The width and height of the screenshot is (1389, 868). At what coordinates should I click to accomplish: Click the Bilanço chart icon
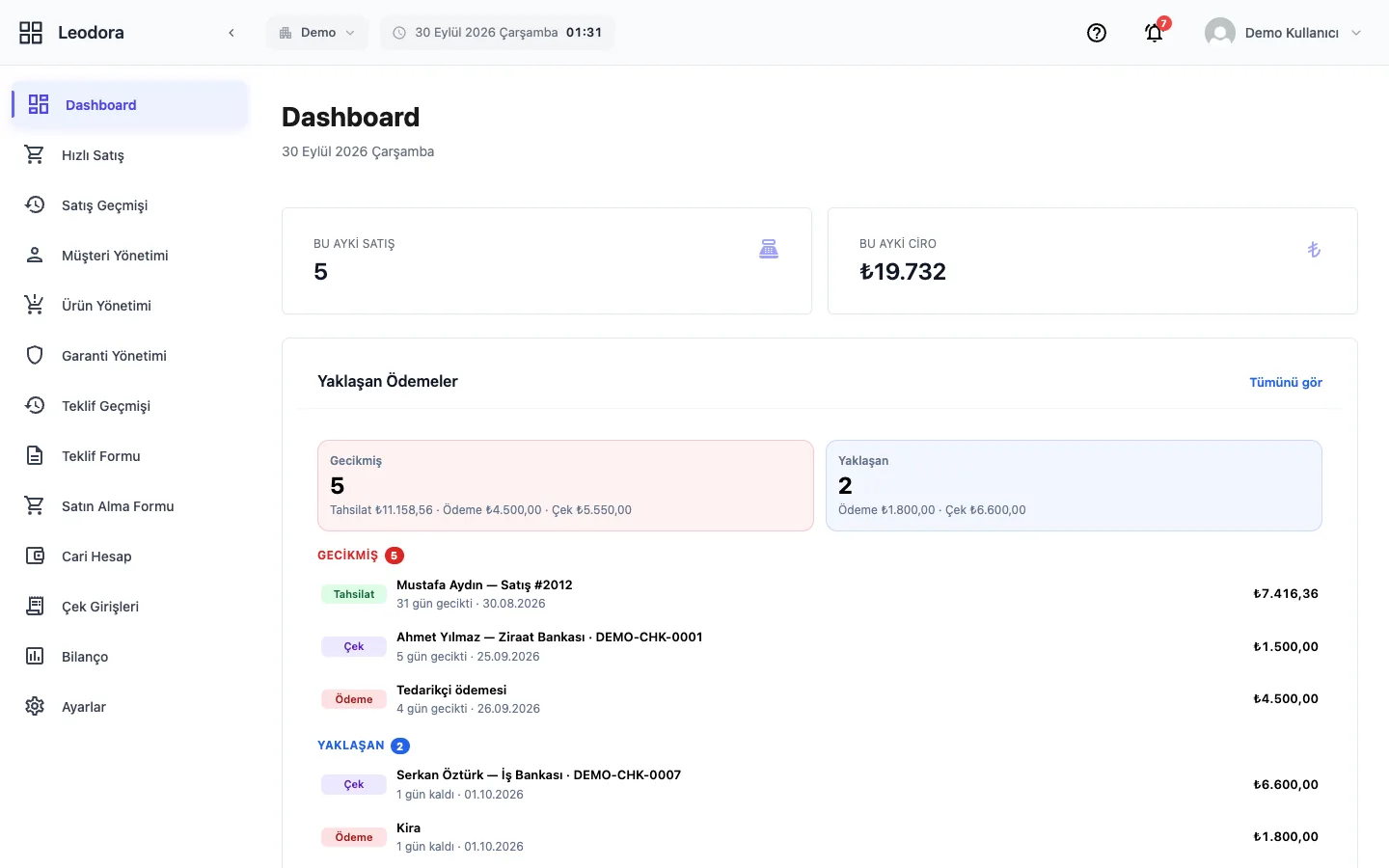point(35,656)
